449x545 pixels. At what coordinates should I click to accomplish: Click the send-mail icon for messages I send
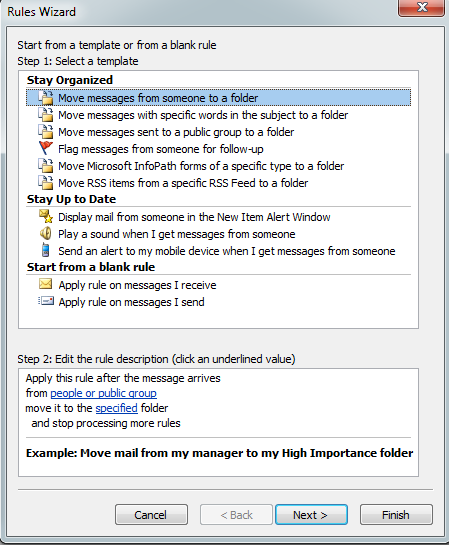(x=46, y=301)
